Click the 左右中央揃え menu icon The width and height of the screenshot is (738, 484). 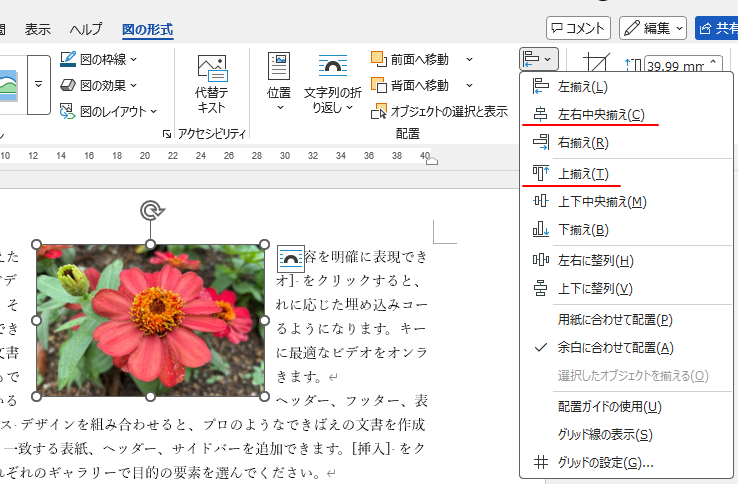click(x=540, y=114)
